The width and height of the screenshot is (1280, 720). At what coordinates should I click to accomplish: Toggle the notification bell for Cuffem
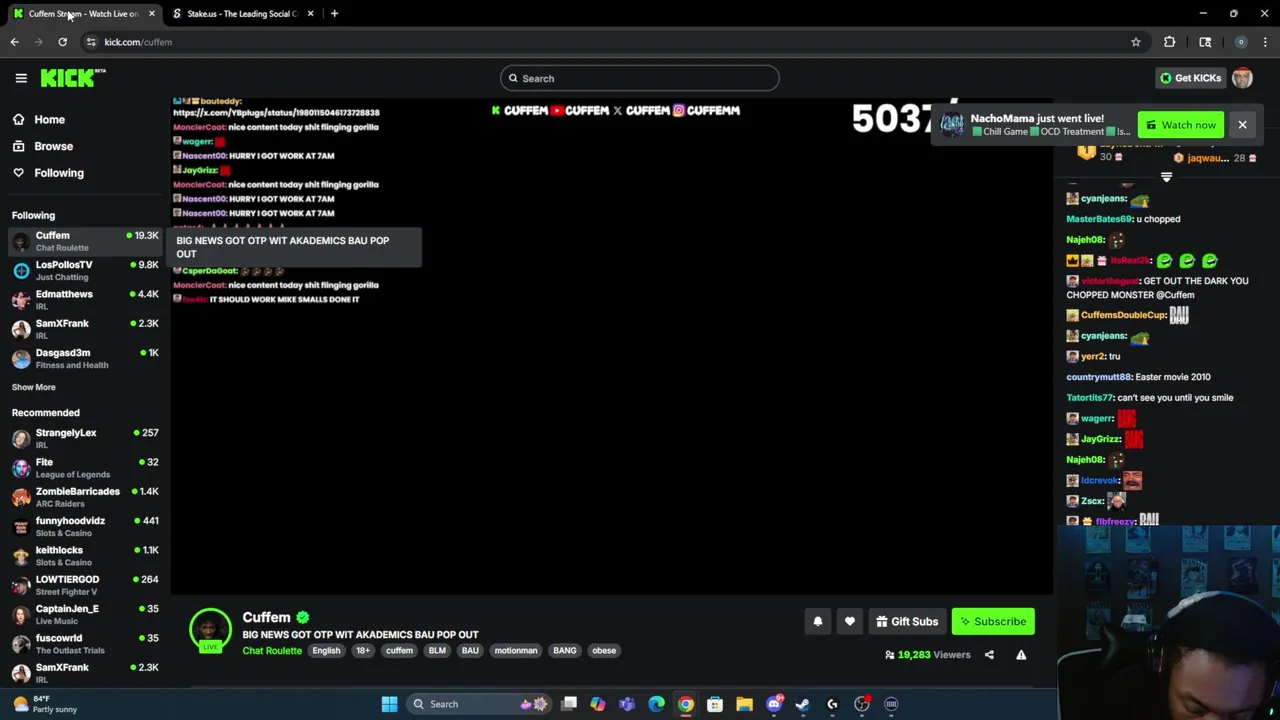817,622
